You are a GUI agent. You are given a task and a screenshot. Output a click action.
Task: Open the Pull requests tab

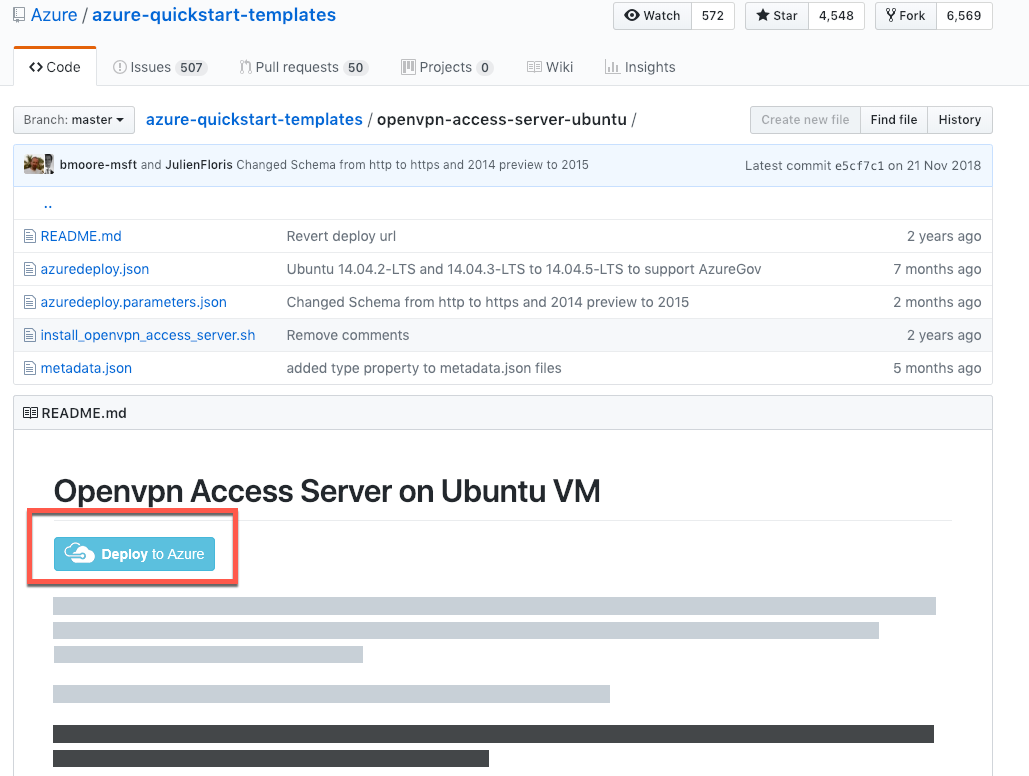pyautogui.click(x=303, y=67)
